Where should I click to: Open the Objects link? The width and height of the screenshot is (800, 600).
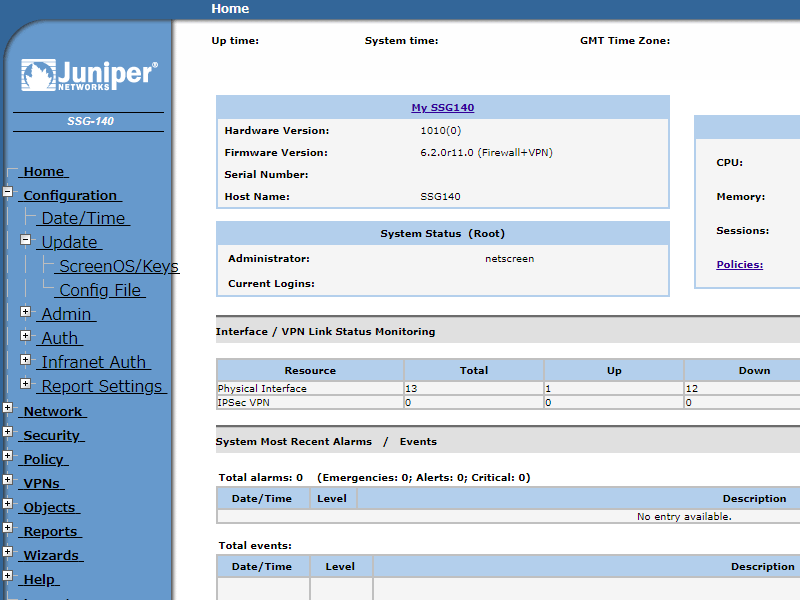tap(49, 507)
